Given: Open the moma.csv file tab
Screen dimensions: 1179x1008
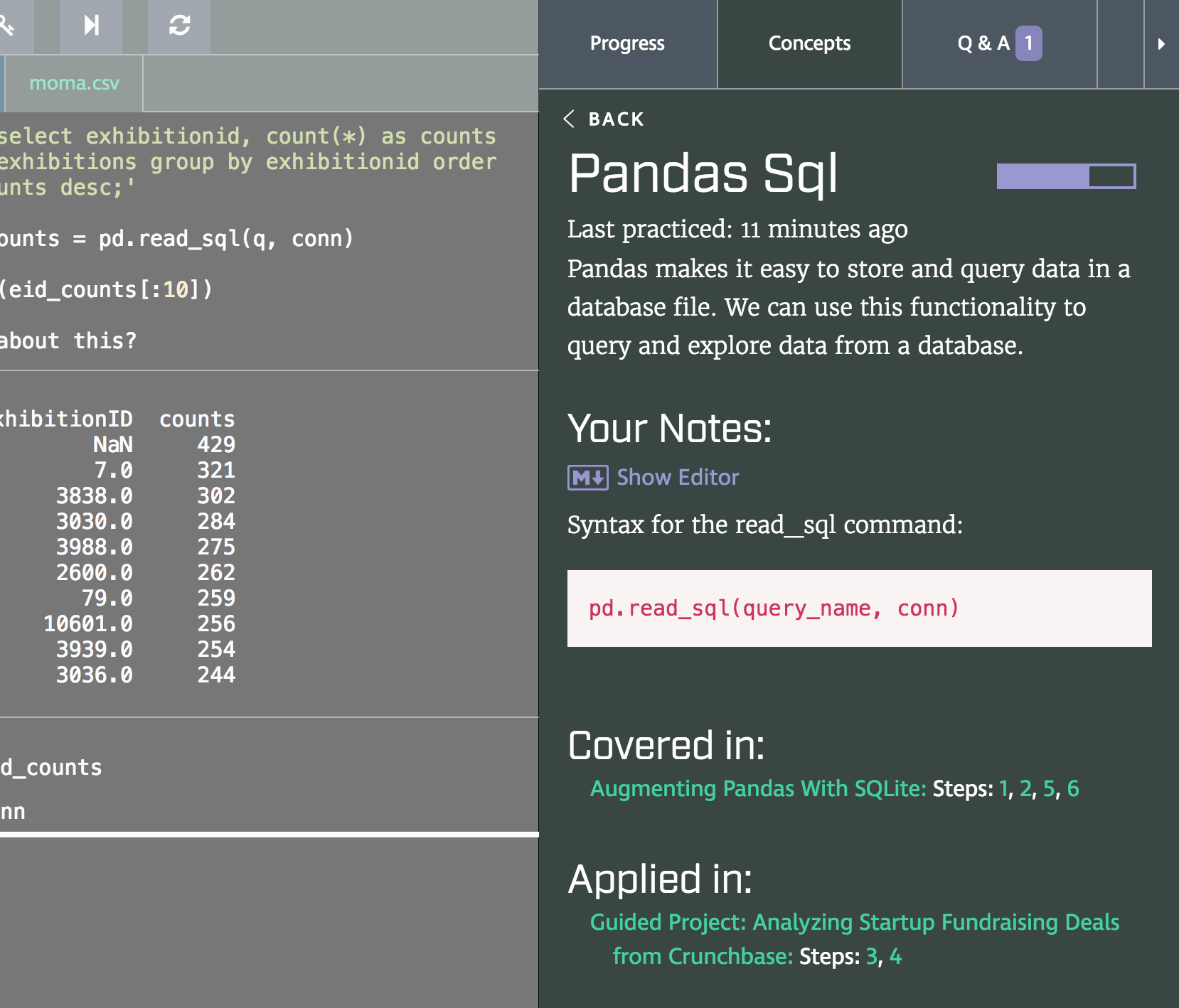Looking at the screenshot, I should 74,84.
